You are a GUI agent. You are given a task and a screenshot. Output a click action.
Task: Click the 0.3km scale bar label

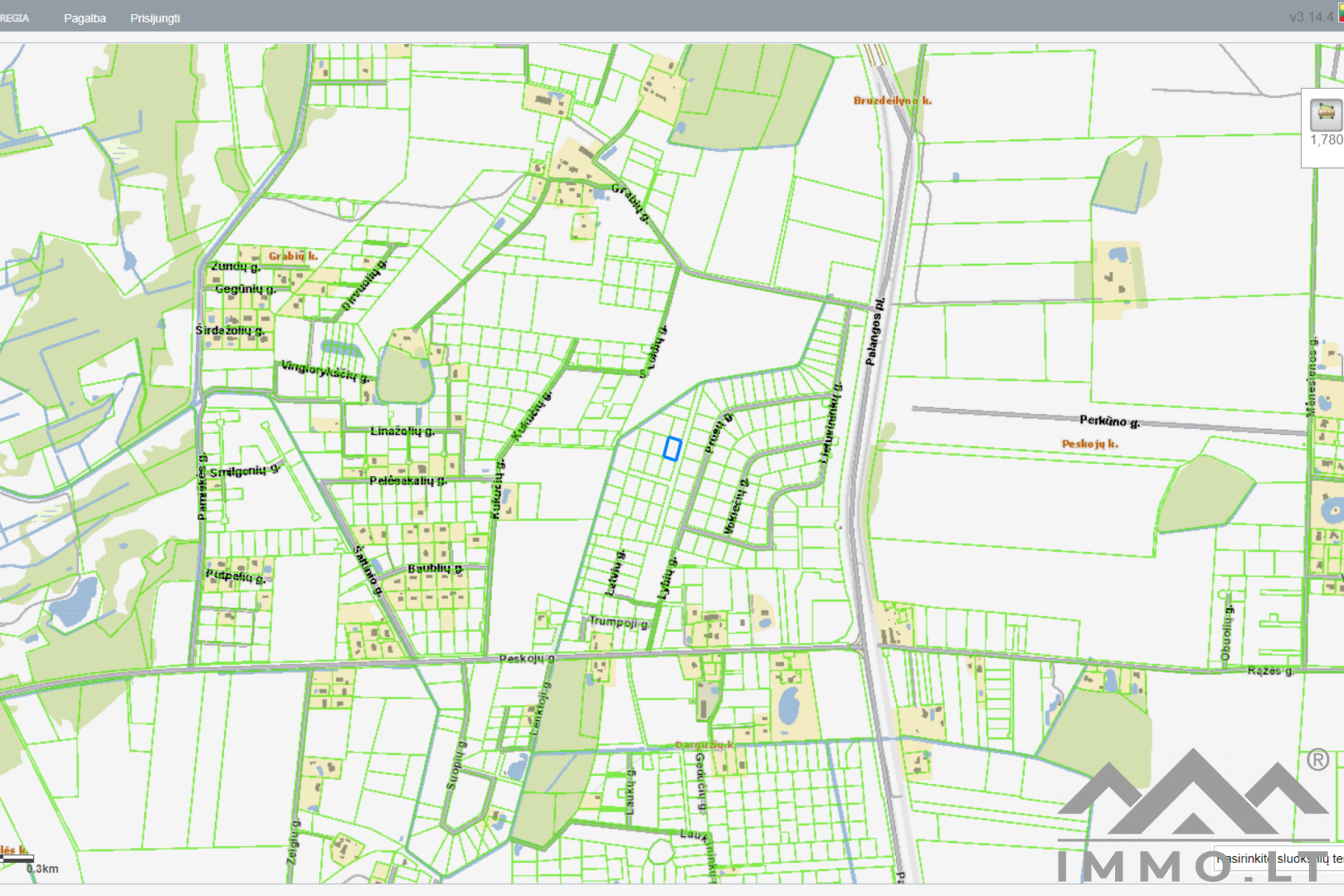[43, 869]
